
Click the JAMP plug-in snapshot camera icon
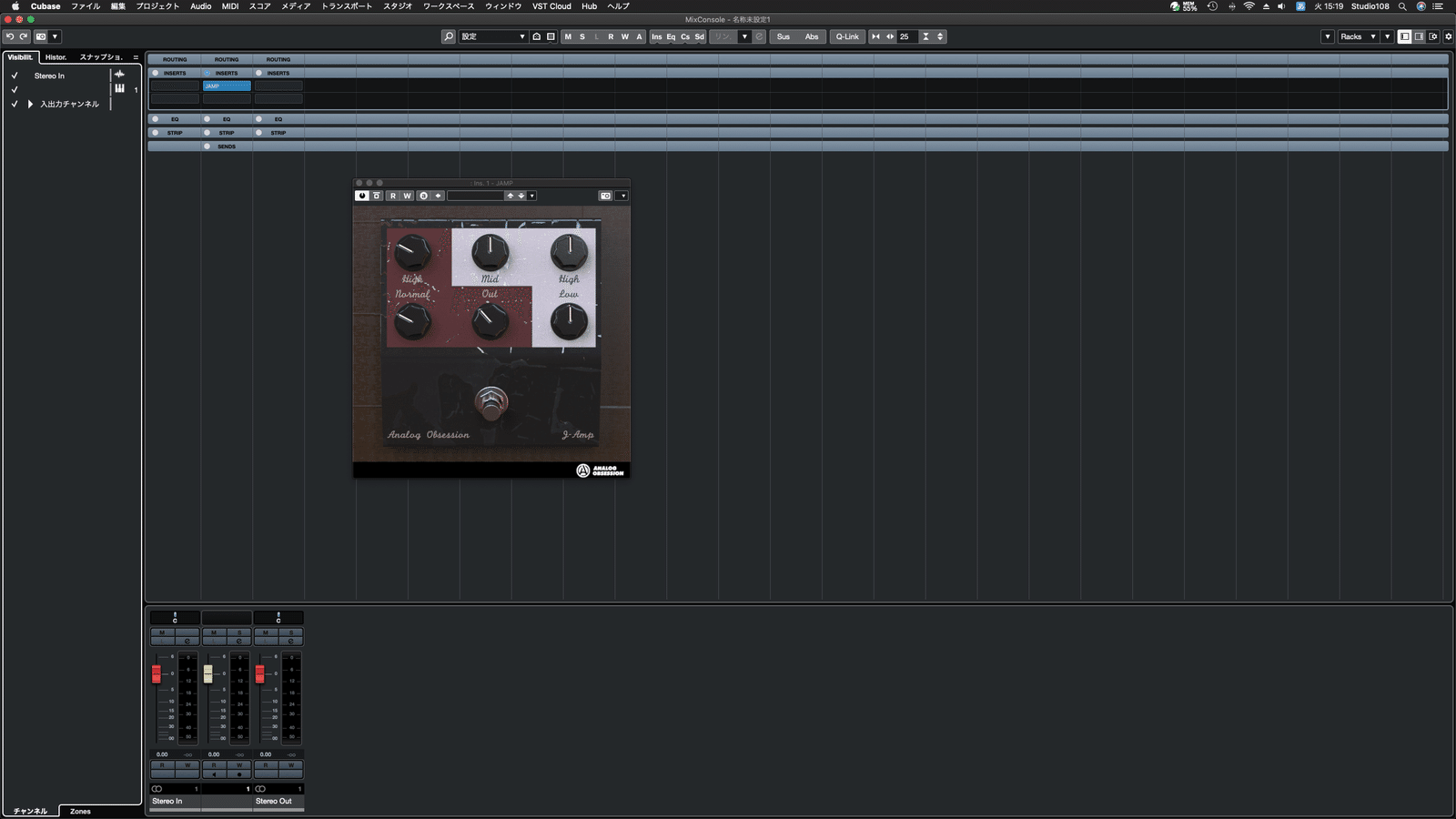605,196
